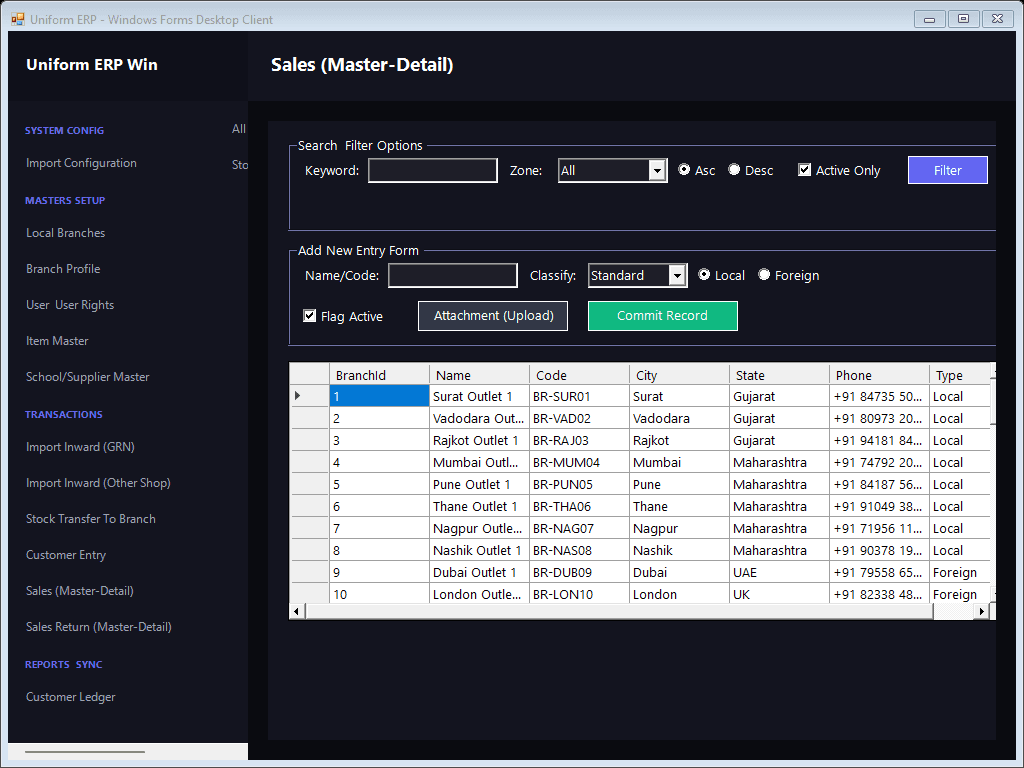This screenshot has height=768, width=1024.
Task: Toggle the Active Only checkbox
Action: click(x=805, y=170)
